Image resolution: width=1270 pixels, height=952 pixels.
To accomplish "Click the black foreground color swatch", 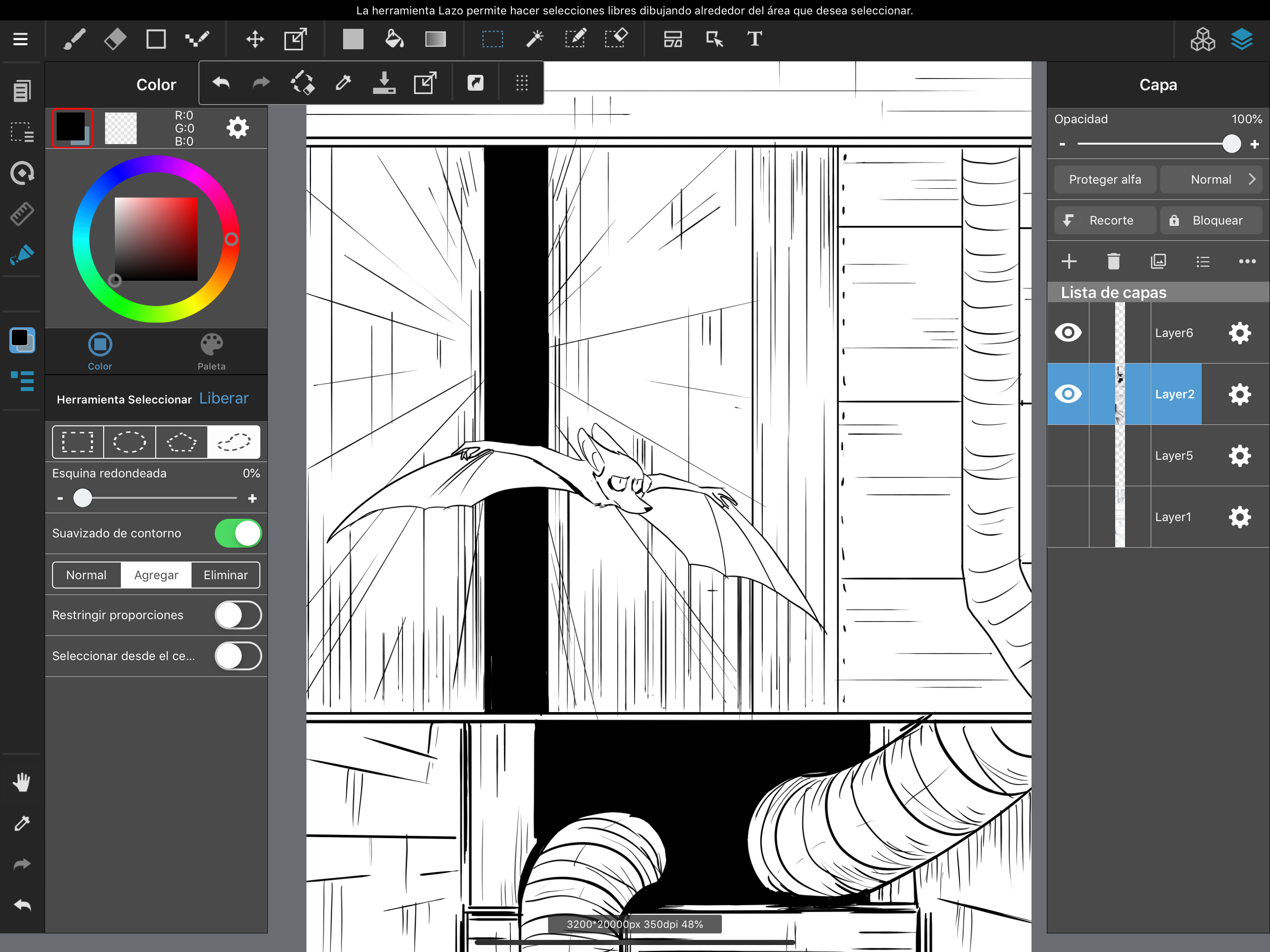I will (70, 126).
